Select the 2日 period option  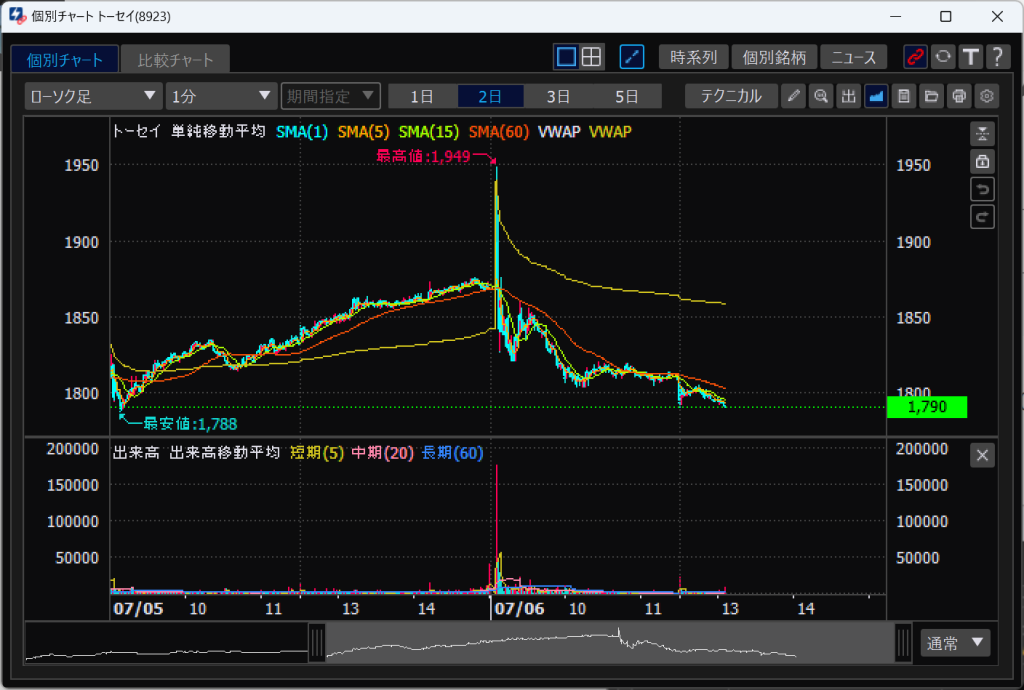point(490,96)
